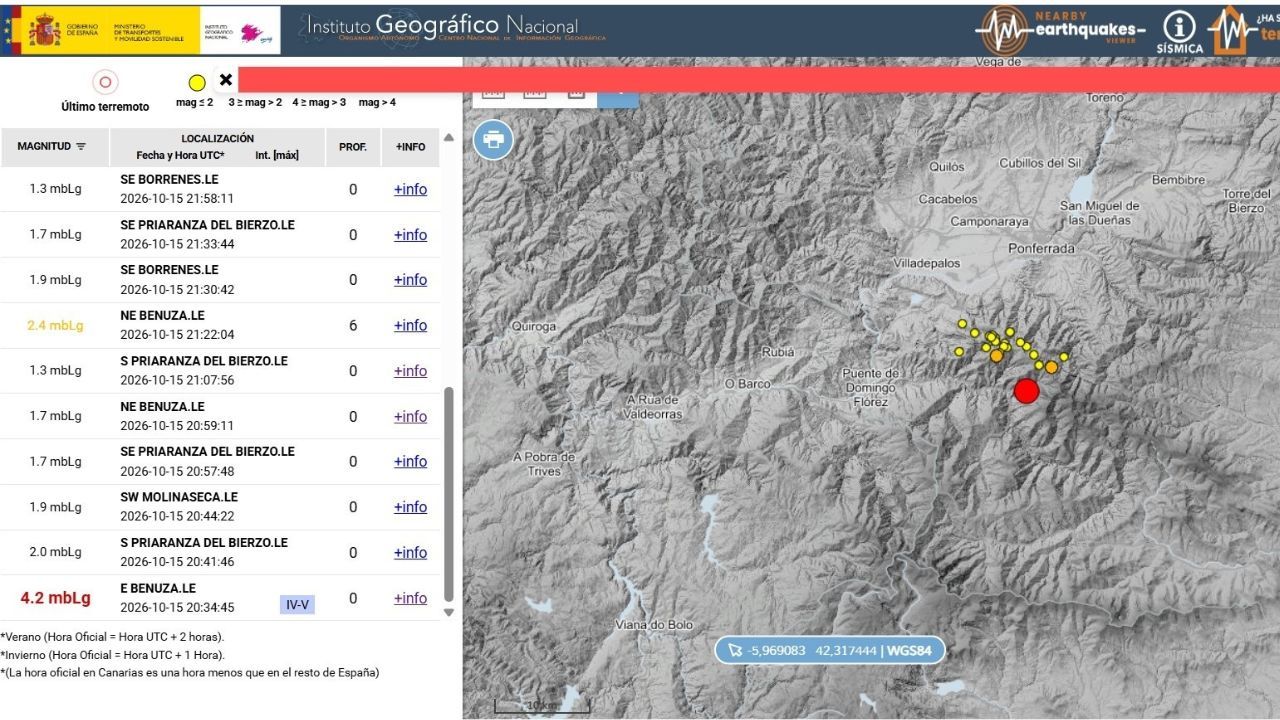Select the large red earthquake marker on map
Image resolution: width=1280 pixels, height=720 pixels.
1026,391
